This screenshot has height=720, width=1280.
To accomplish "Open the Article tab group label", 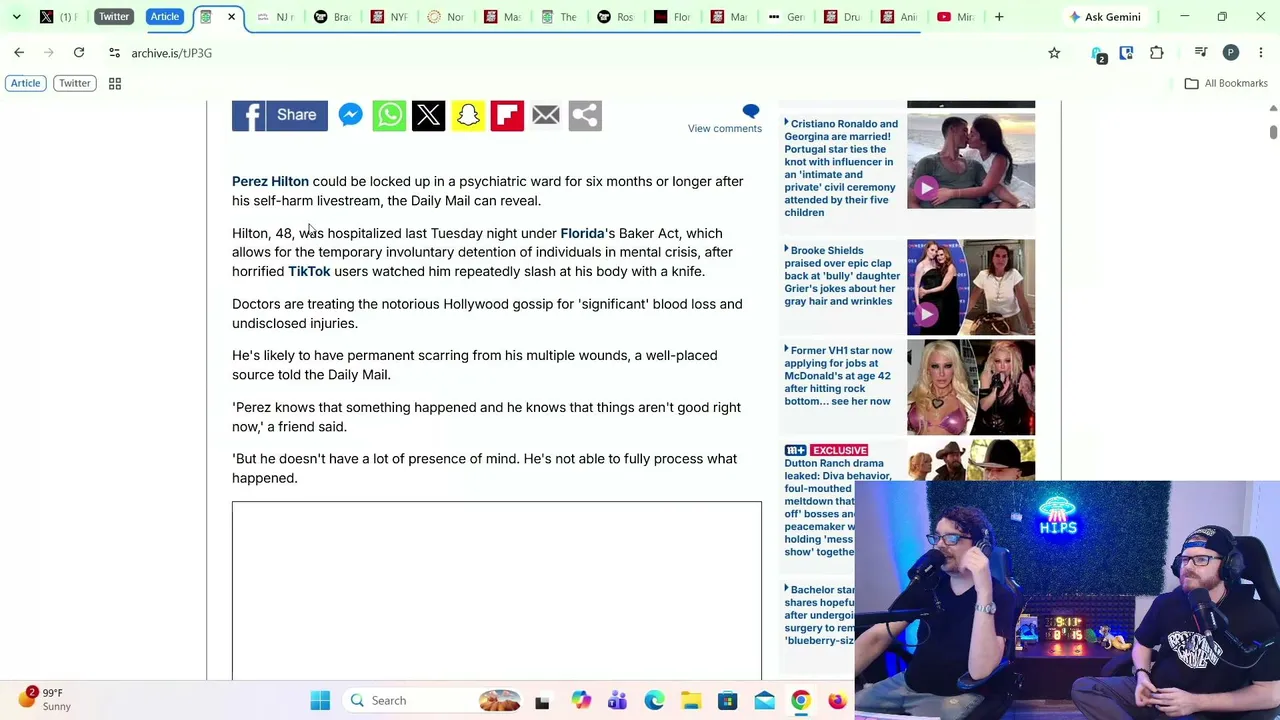I will pos(165,17).
